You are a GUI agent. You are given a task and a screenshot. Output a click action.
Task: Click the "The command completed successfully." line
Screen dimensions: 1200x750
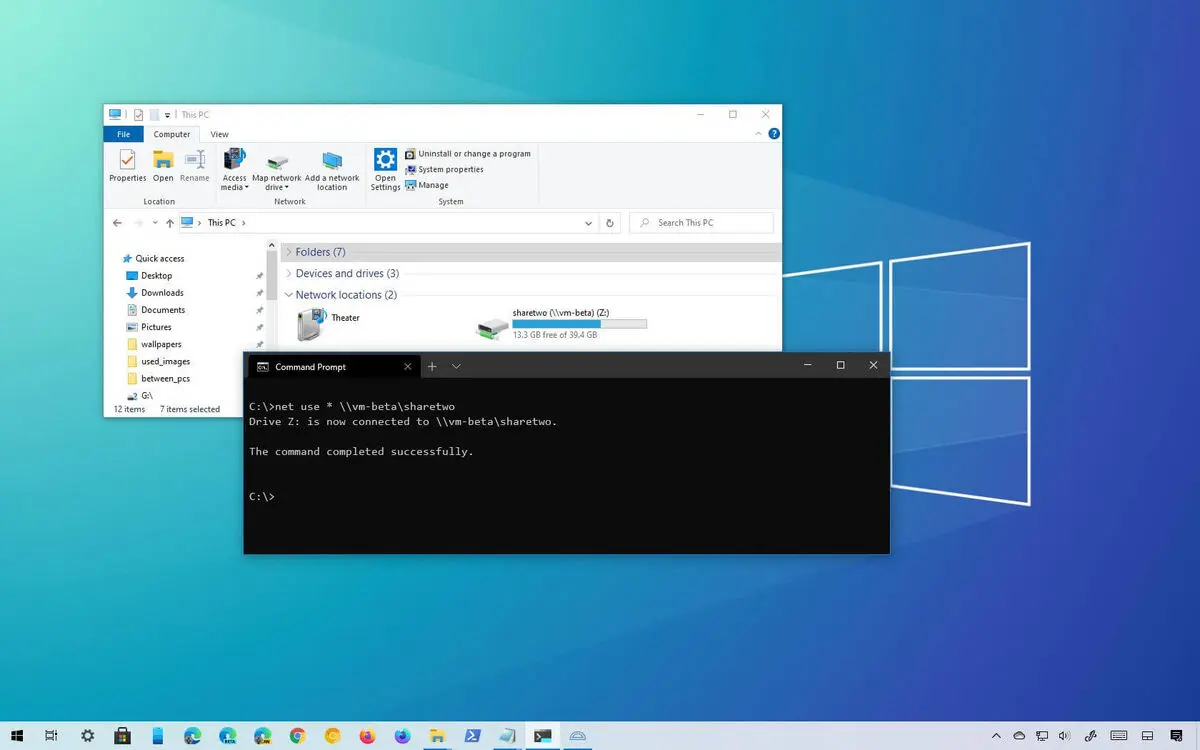[x=361, y=452]
